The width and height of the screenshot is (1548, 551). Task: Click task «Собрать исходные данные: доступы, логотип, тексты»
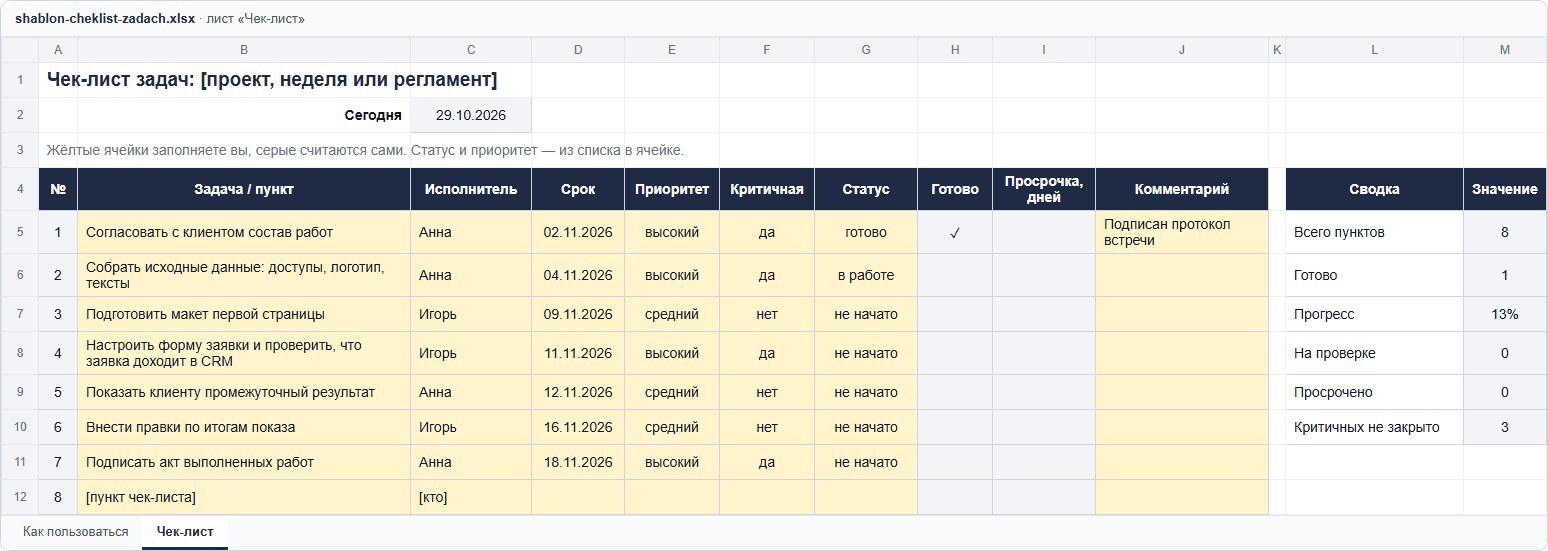[x=244, y=275]
